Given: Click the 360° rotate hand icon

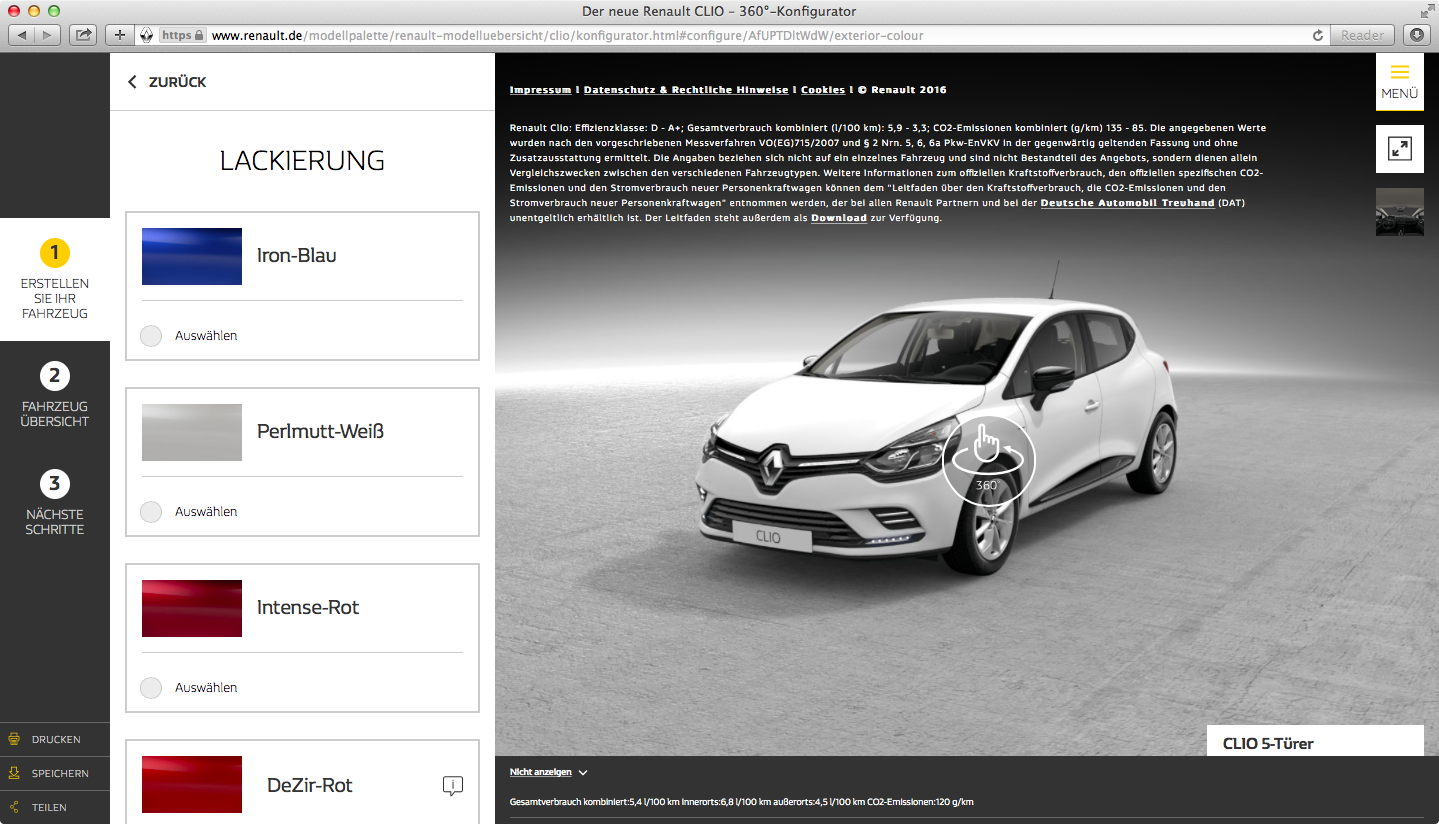Looking at the screenshot, I should pos(988,459).
